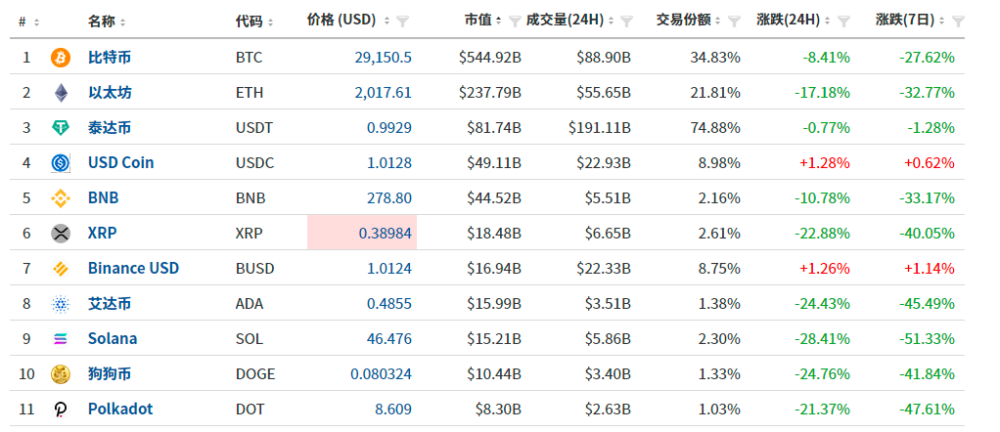
Task: Click the Bitcoin logo icon
Action: tap(61, 58)
